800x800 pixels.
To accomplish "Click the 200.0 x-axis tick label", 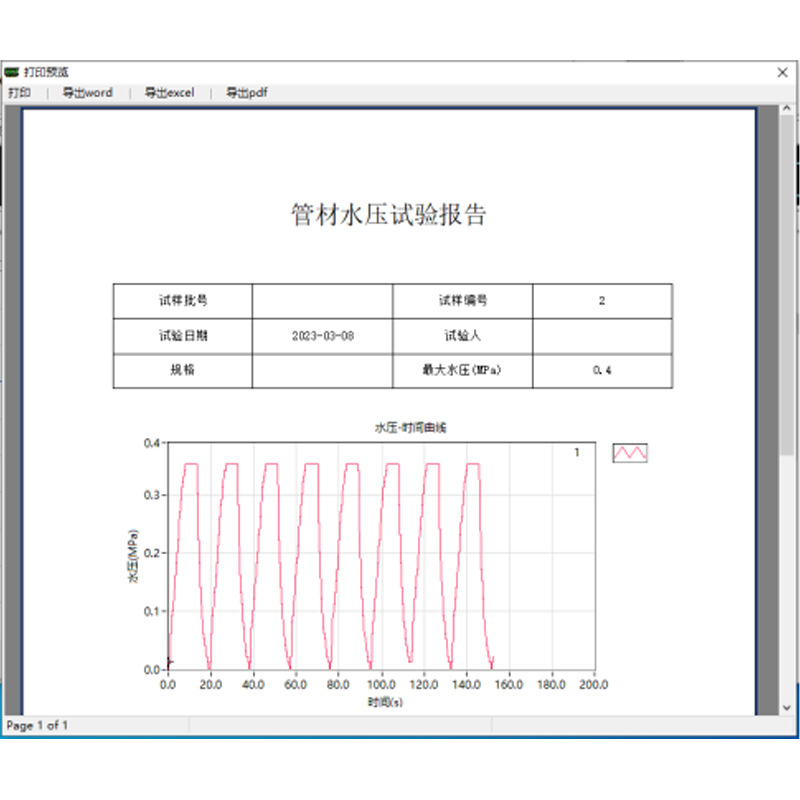I will tap(593, 685).
